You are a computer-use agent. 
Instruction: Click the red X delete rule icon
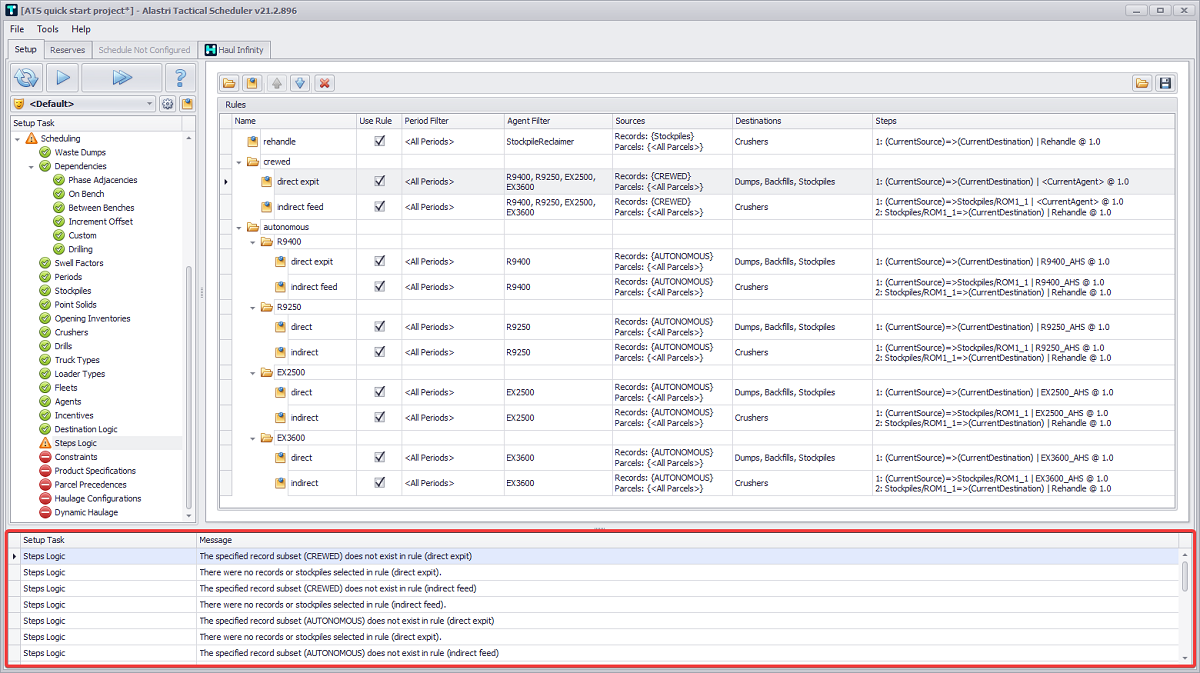(324, 83)
